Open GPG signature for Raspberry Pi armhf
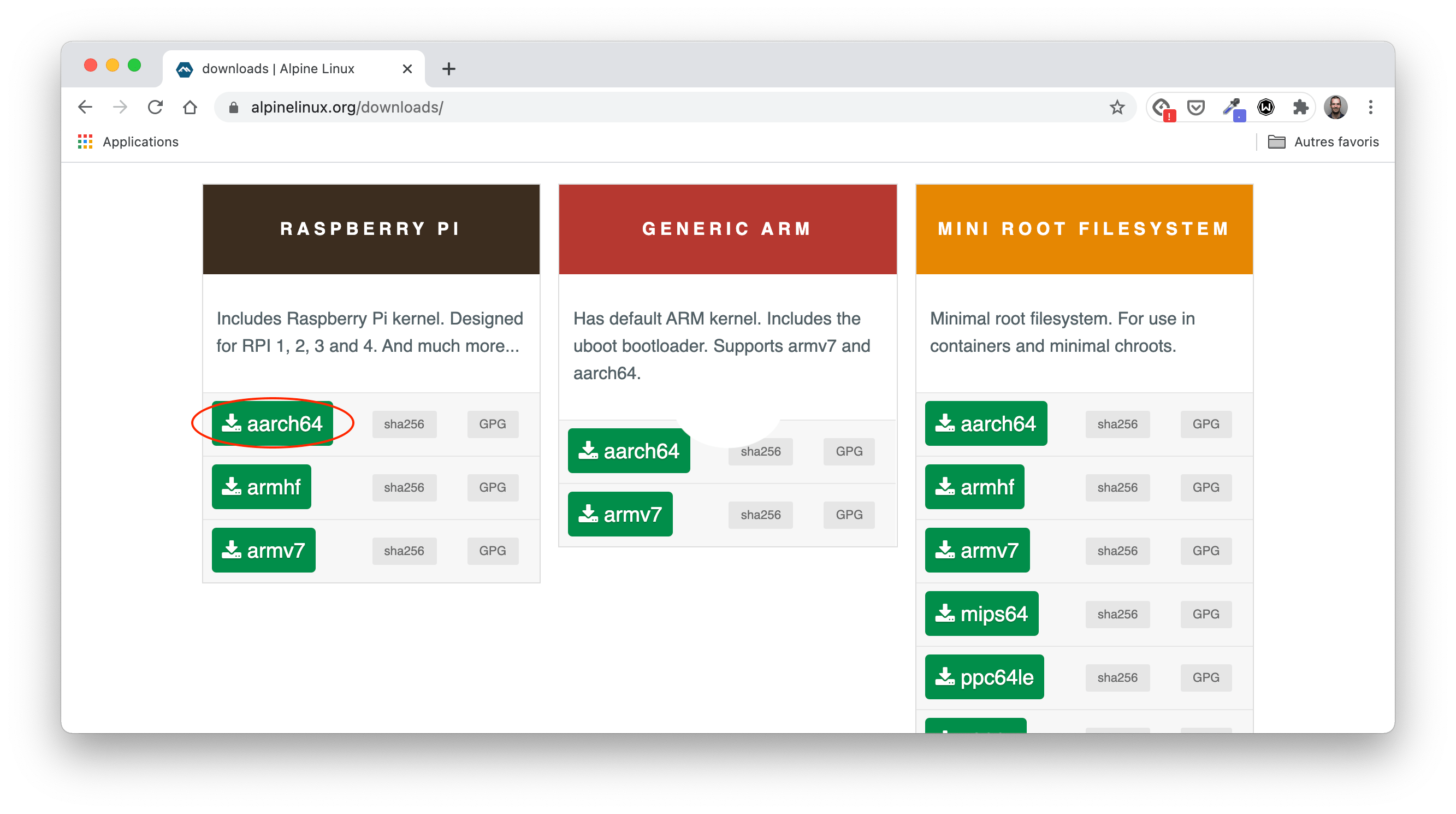Viewport: 1456px width, 814px height. 492,487
